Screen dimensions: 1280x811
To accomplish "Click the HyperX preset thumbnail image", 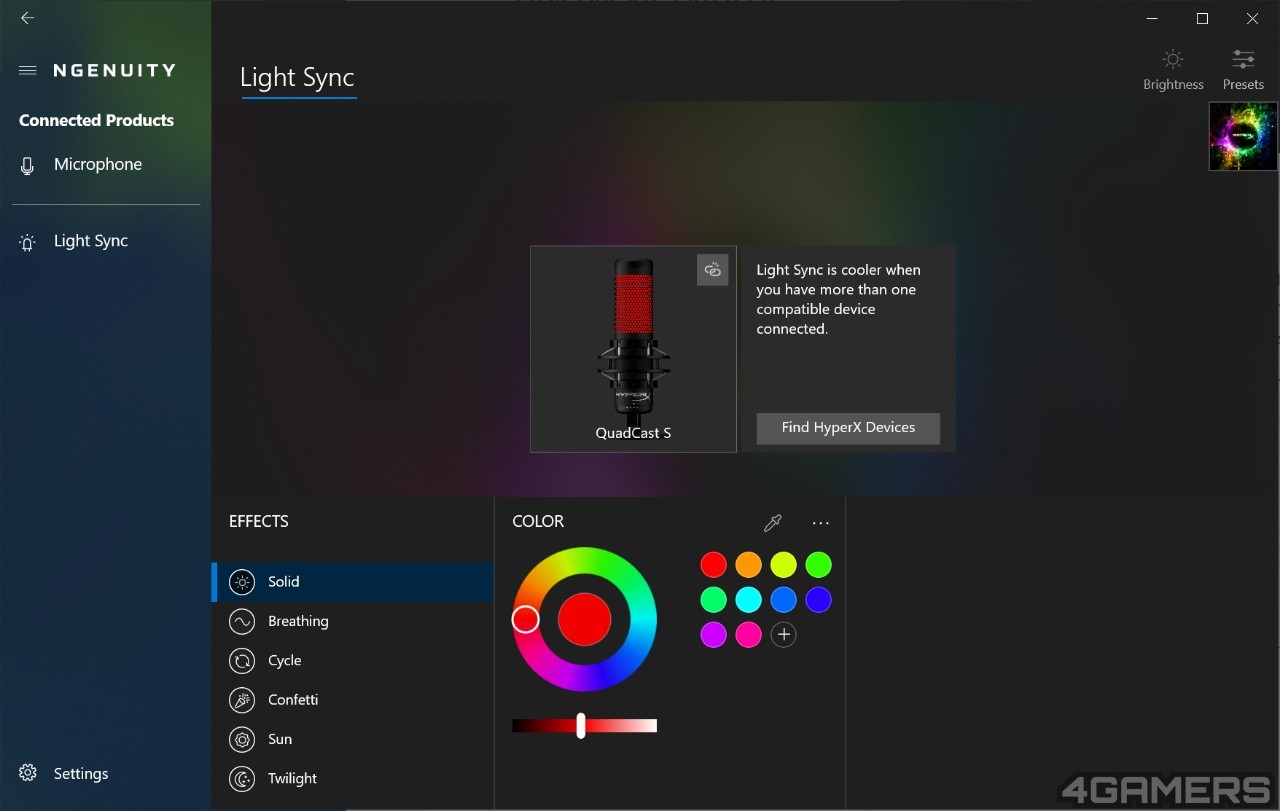I will [1243, 136].
